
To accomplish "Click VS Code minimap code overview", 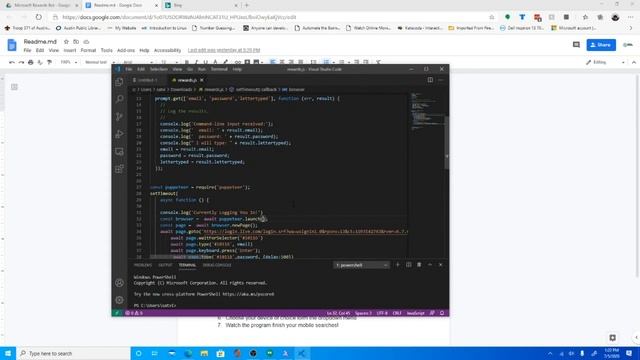I will 427,112.
